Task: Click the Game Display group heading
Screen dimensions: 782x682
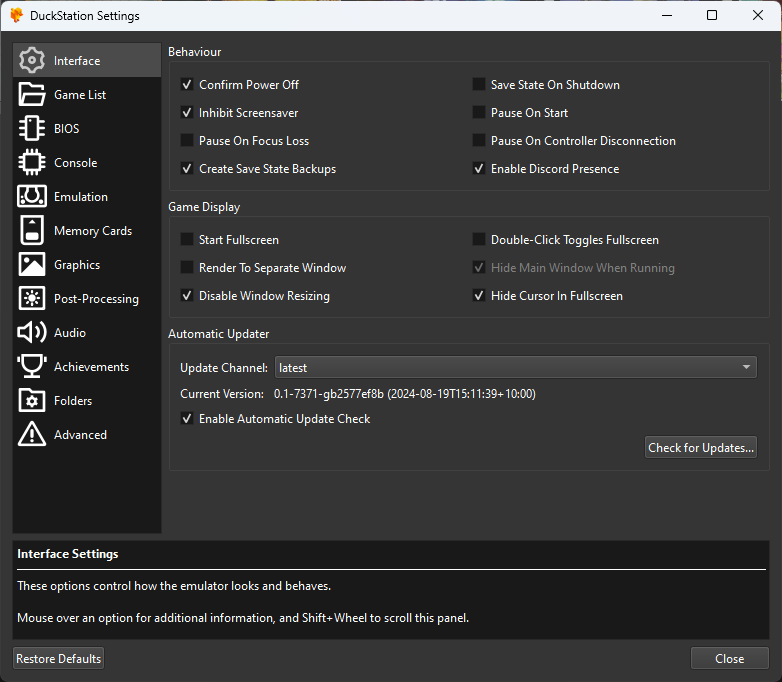Action: (204, 207)
